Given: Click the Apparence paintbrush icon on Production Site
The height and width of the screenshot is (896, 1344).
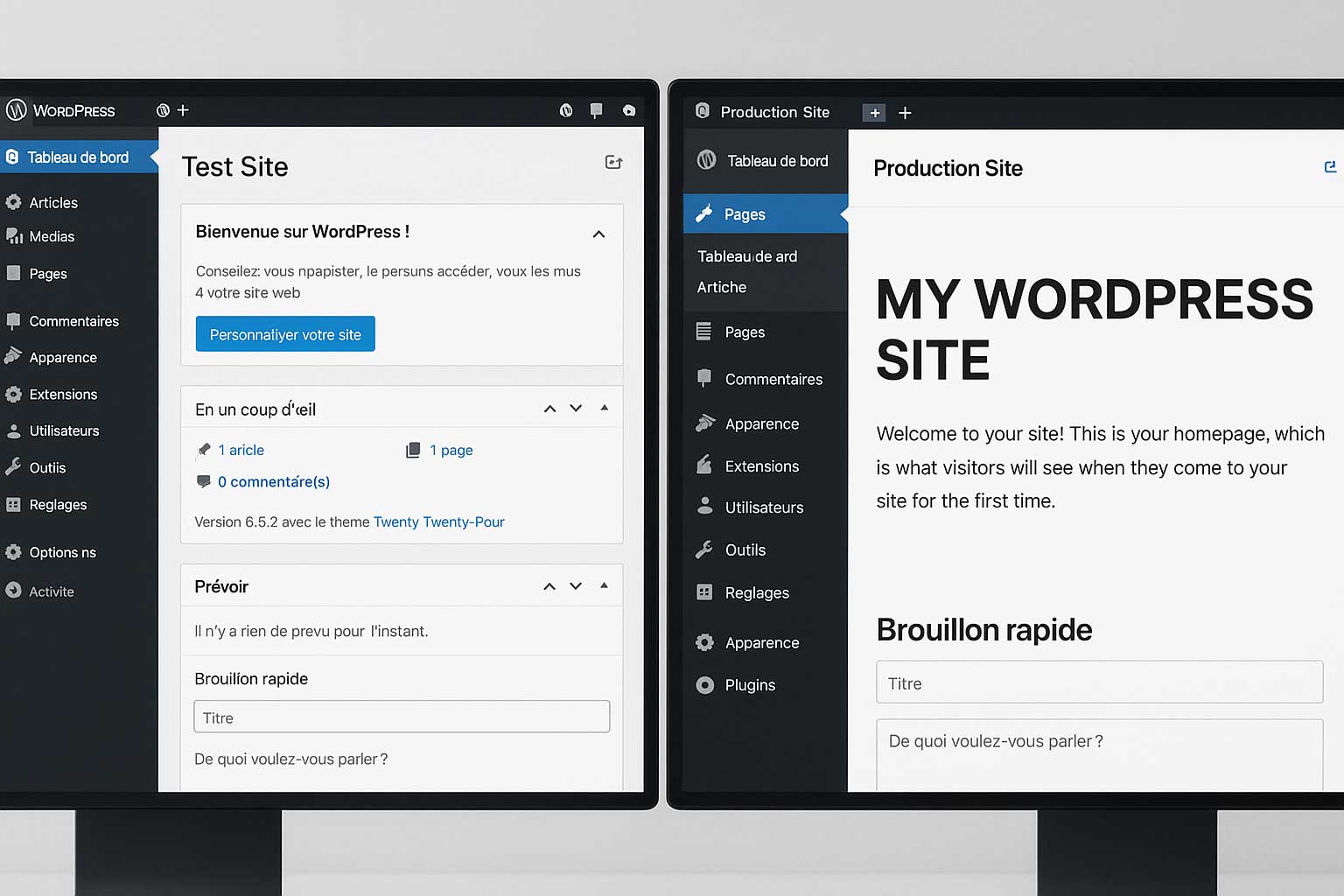Looking at the screenshot, I should [x=704, y=423].
